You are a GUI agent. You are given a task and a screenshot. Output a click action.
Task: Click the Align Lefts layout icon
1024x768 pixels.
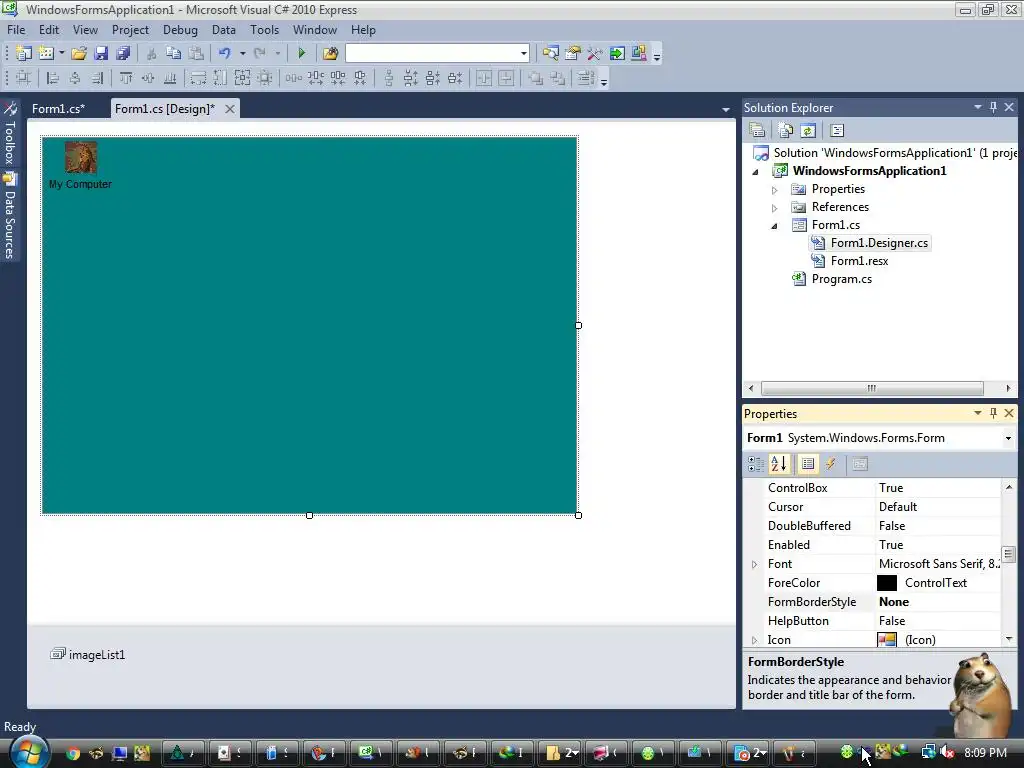[x=53, y=78]
